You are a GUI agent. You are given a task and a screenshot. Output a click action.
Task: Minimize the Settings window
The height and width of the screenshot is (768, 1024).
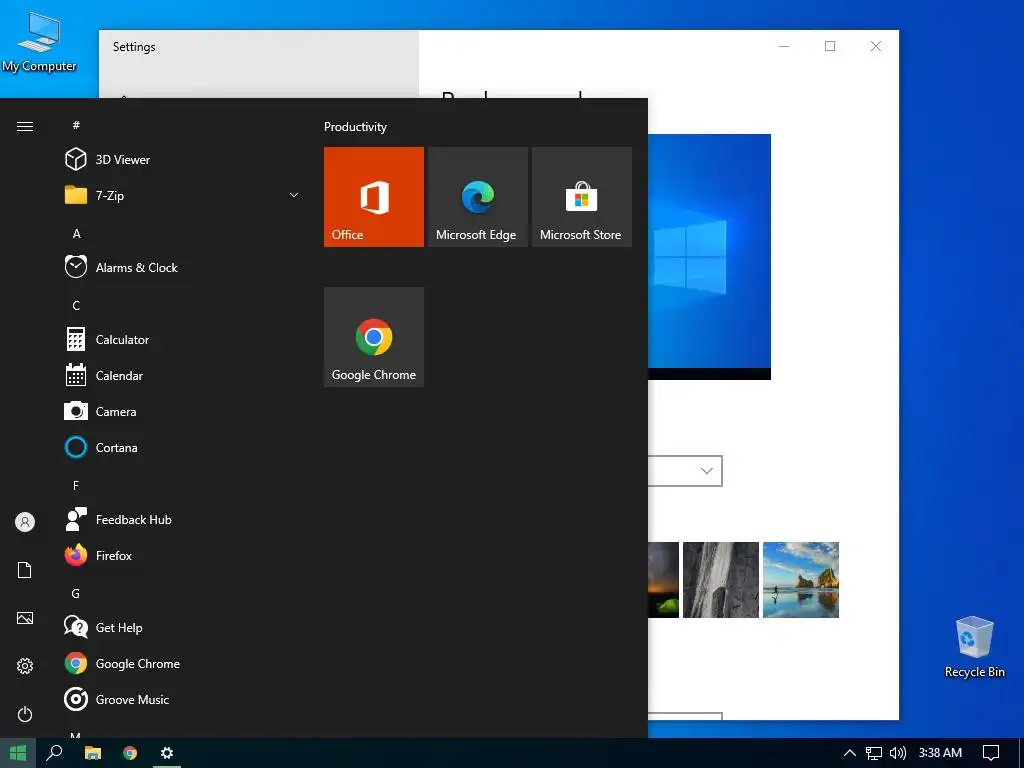[784, 46]
